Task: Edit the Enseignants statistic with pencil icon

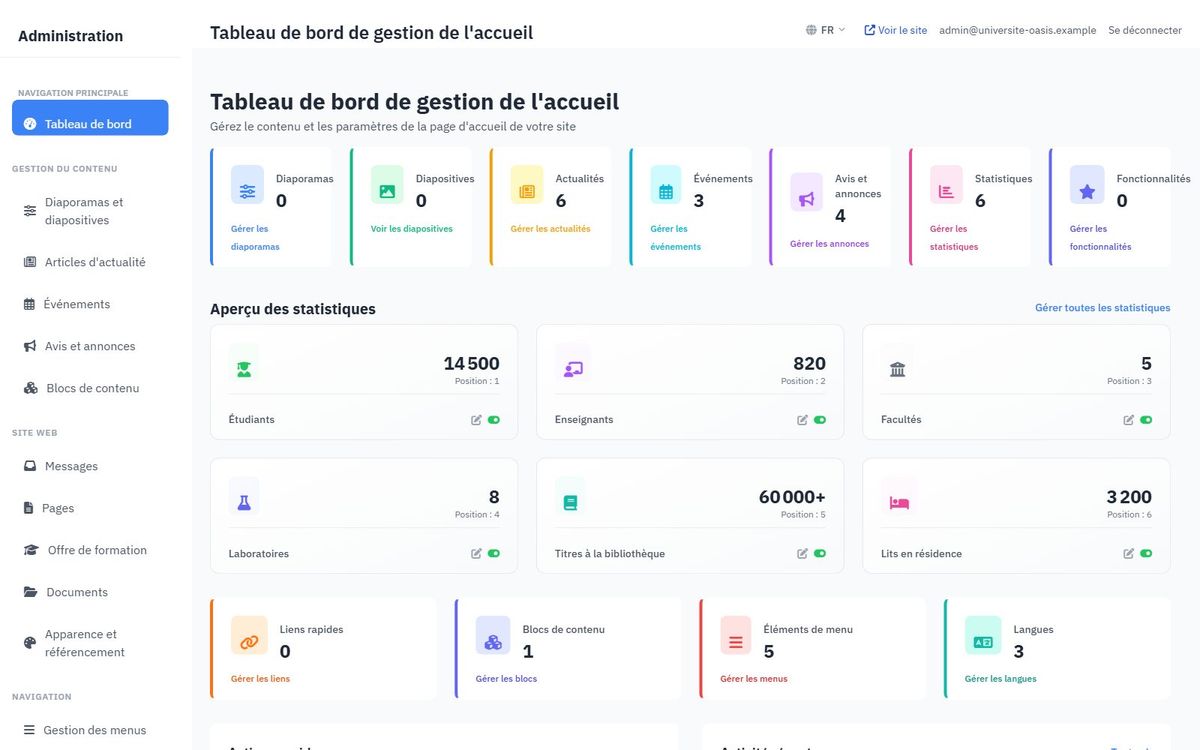Action: tap(803, 420)
